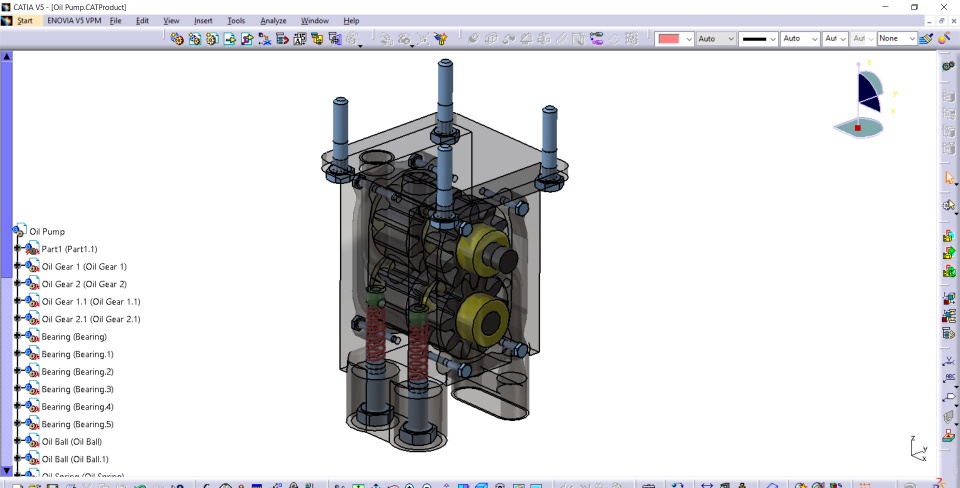Expand the Bearing (Bearing) node
The height and width of the screenshot is (488, 960).
point(18,336)
